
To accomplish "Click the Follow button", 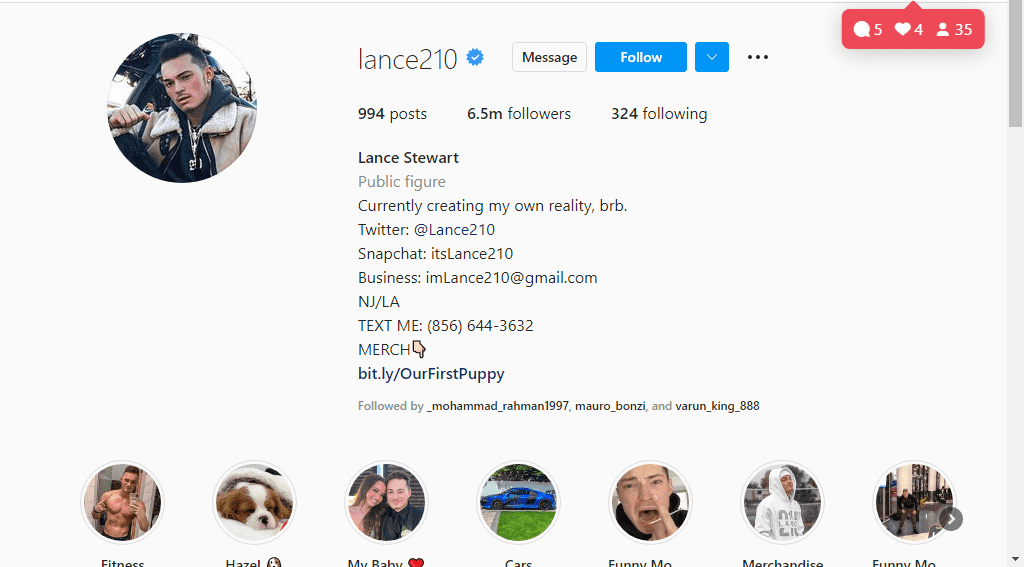I will coord(641,57).
